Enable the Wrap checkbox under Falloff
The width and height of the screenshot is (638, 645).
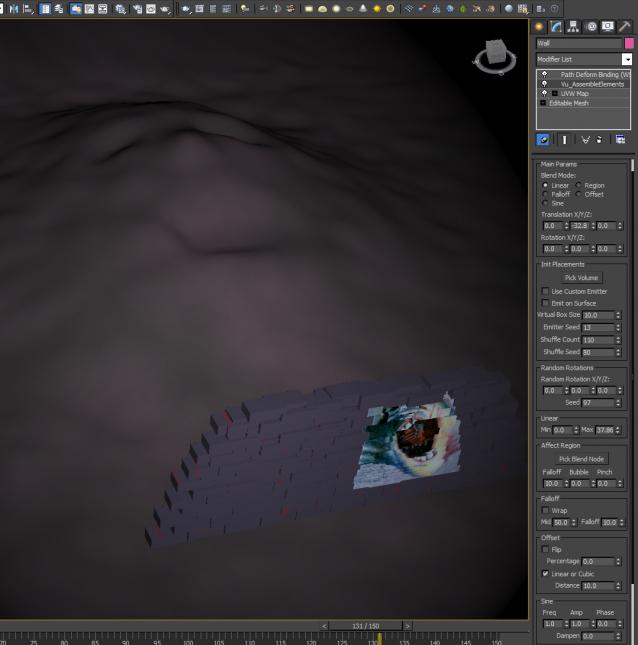545,510
